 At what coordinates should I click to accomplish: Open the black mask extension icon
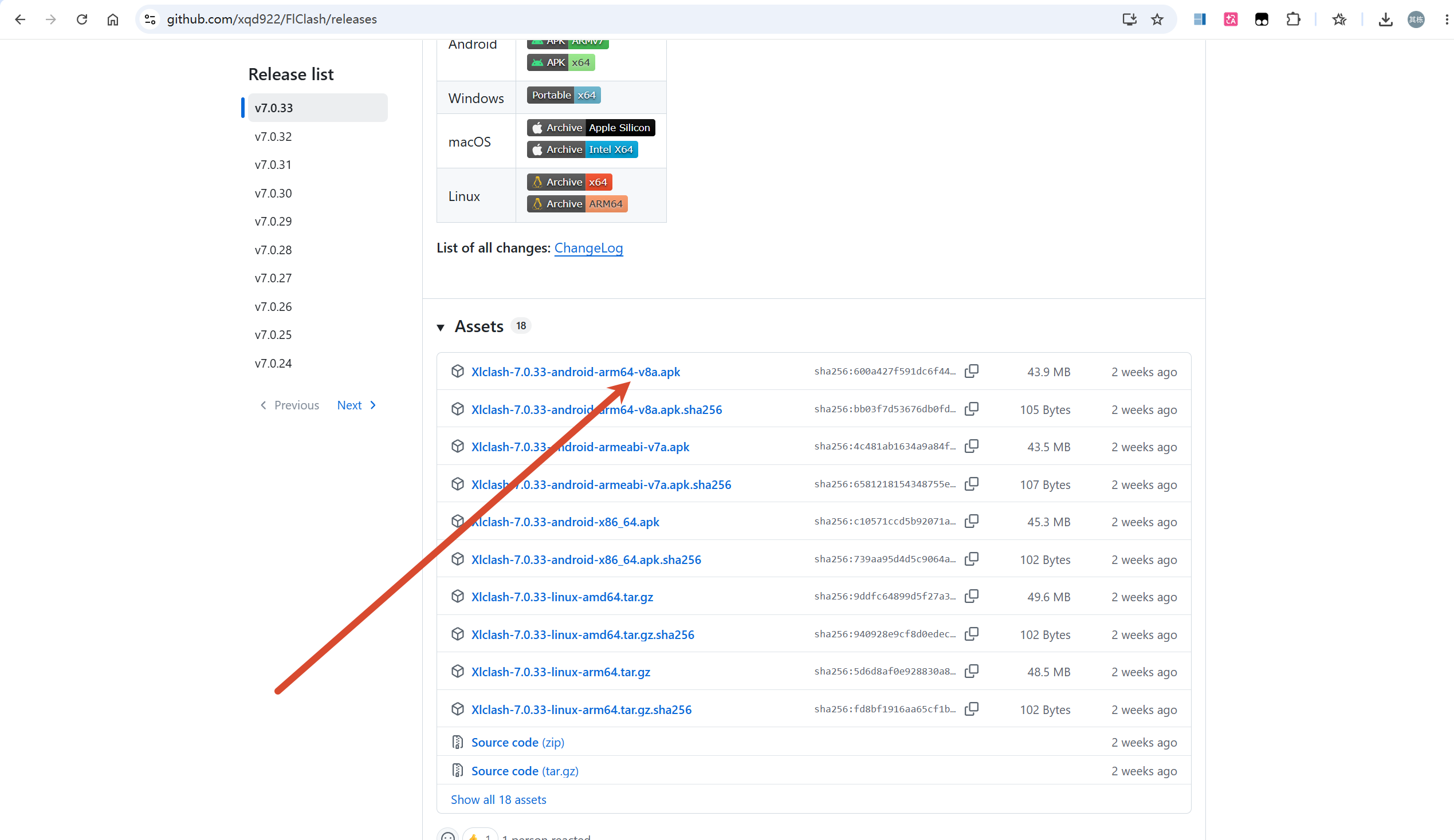(x=1262, y=19)
